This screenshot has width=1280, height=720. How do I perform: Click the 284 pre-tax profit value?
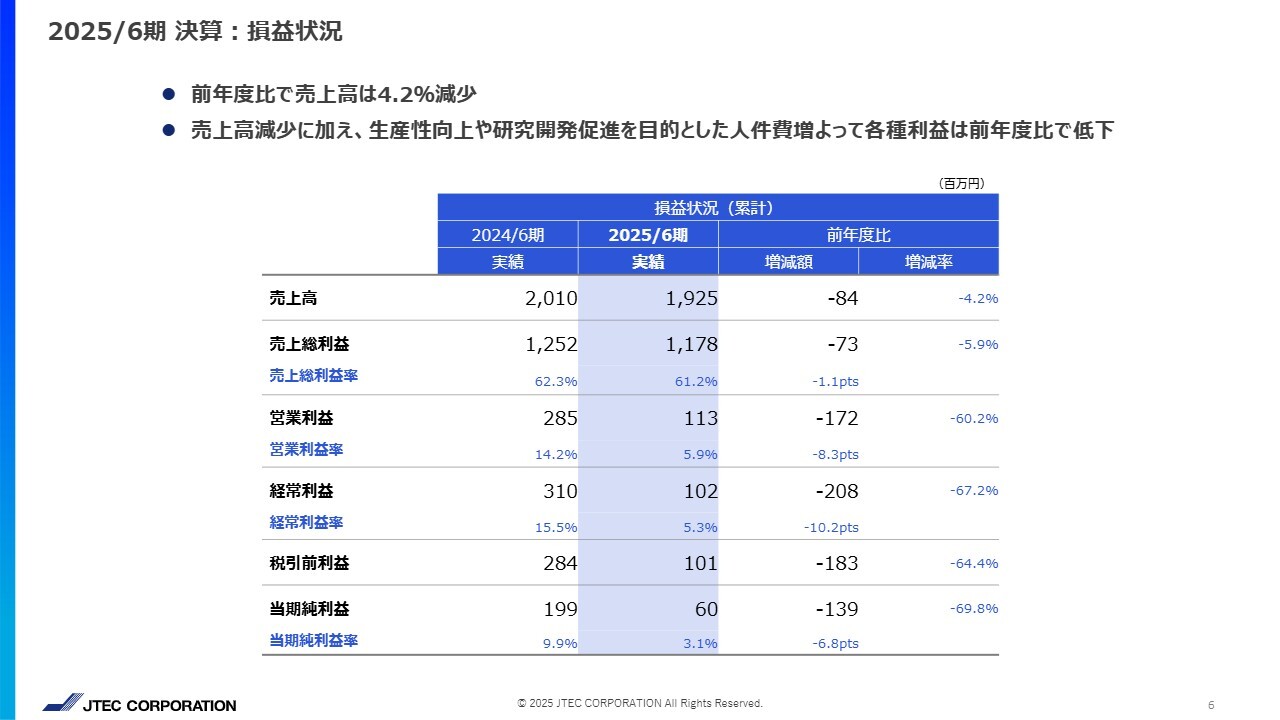click(x=561, y=564)
